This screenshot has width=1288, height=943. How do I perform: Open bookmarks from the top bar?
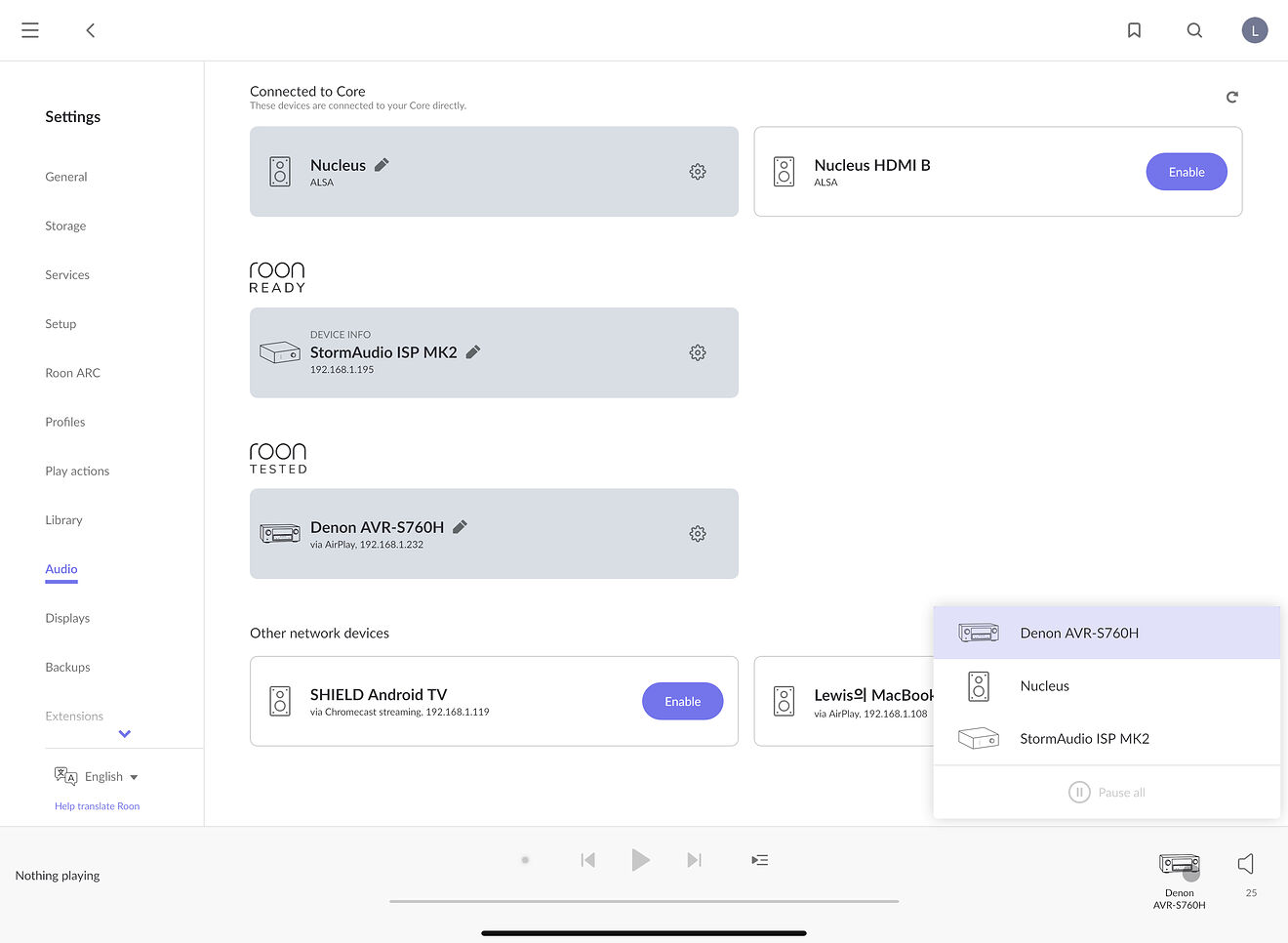[x=1134, y=30]
